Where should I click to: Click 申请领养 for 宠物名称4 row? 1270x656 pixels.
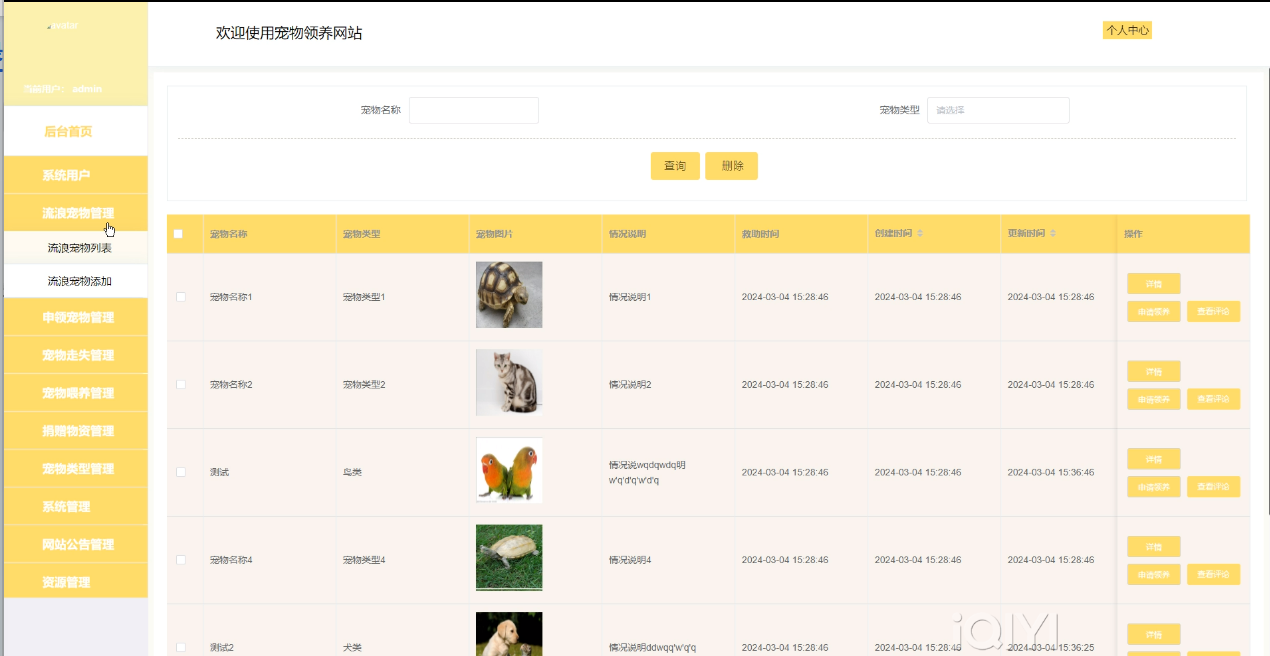[x=1154, y=575]
